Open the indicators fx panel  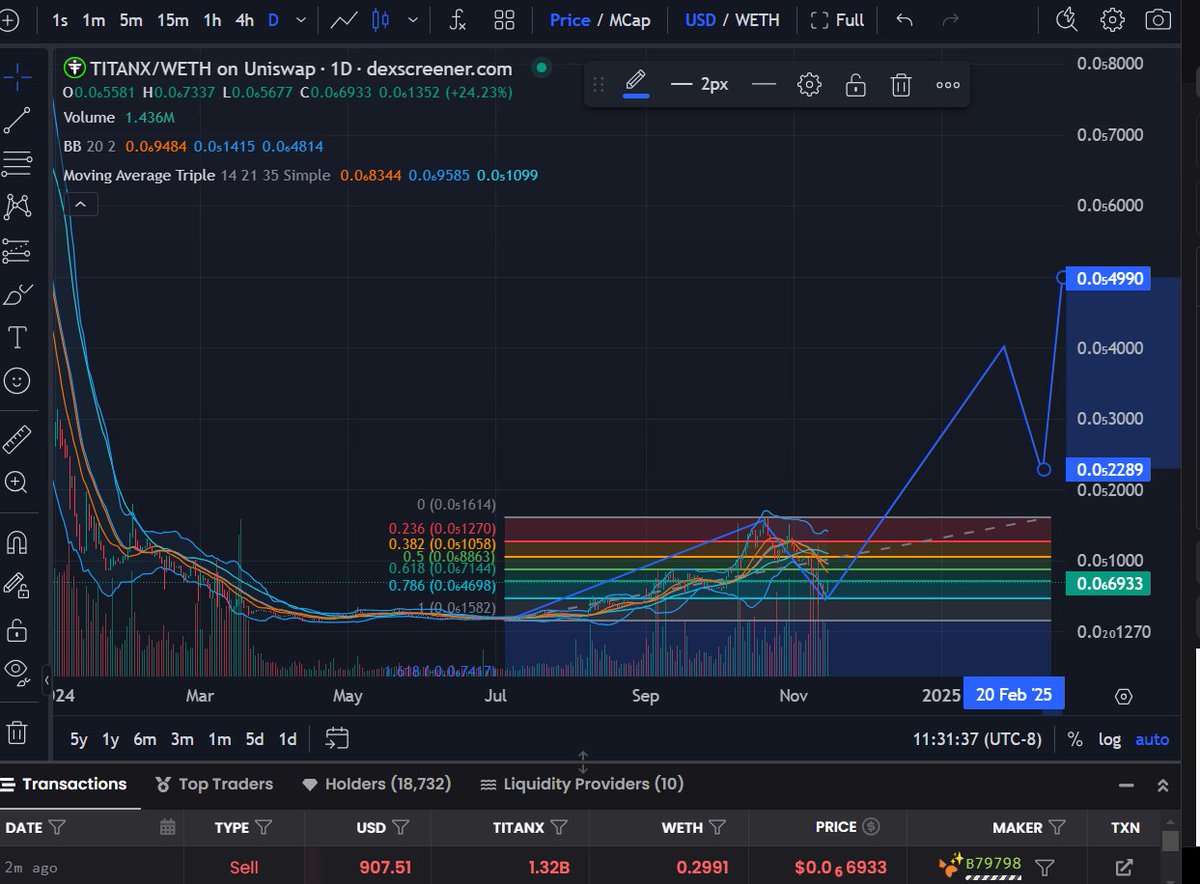(x=456, y=19)
